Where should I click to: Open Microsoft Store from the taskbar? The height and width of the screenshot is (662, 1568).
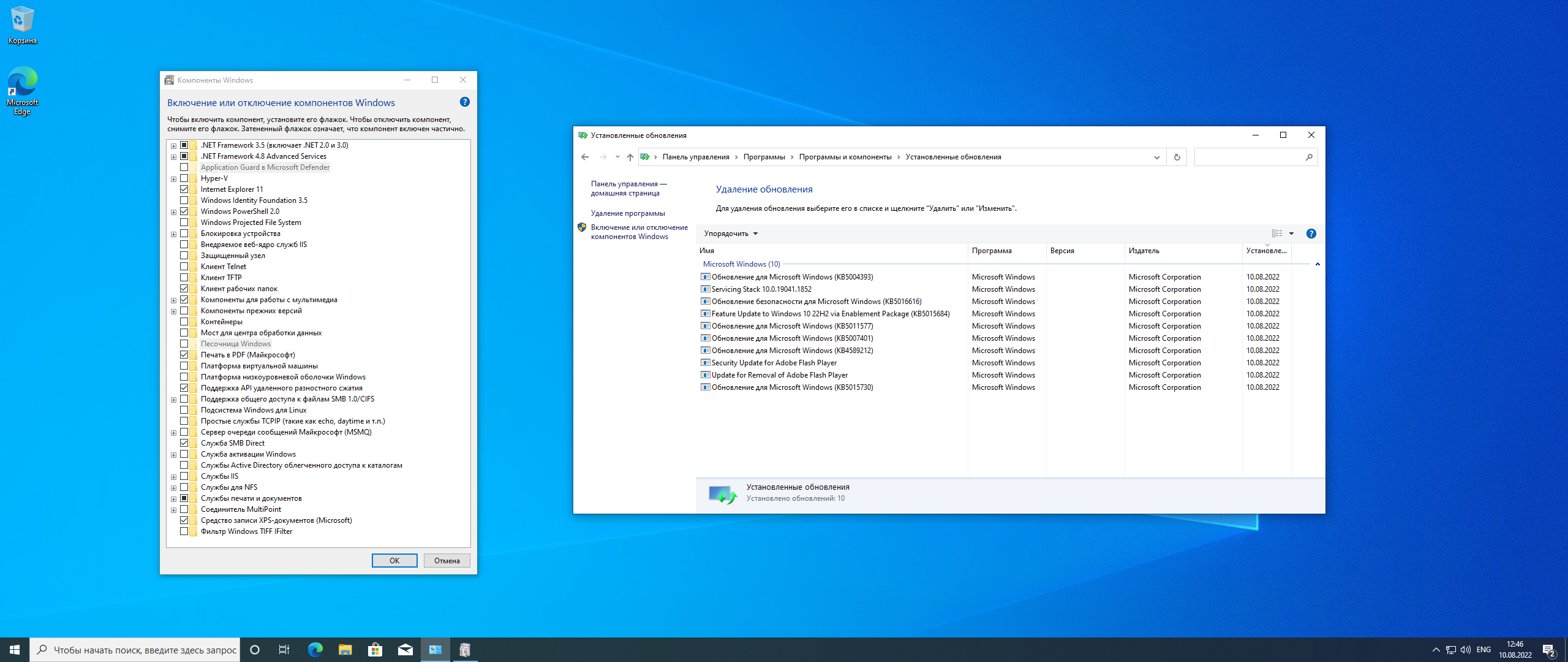[x=375, y=650]
